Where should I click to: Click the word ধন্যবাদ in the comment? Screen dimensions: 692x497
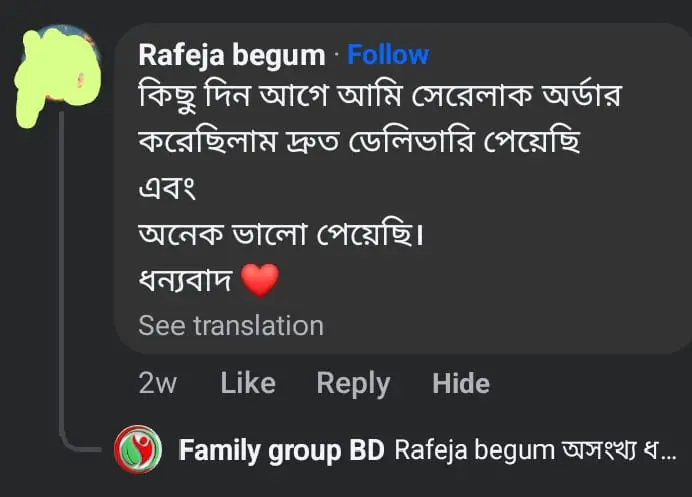185,281
